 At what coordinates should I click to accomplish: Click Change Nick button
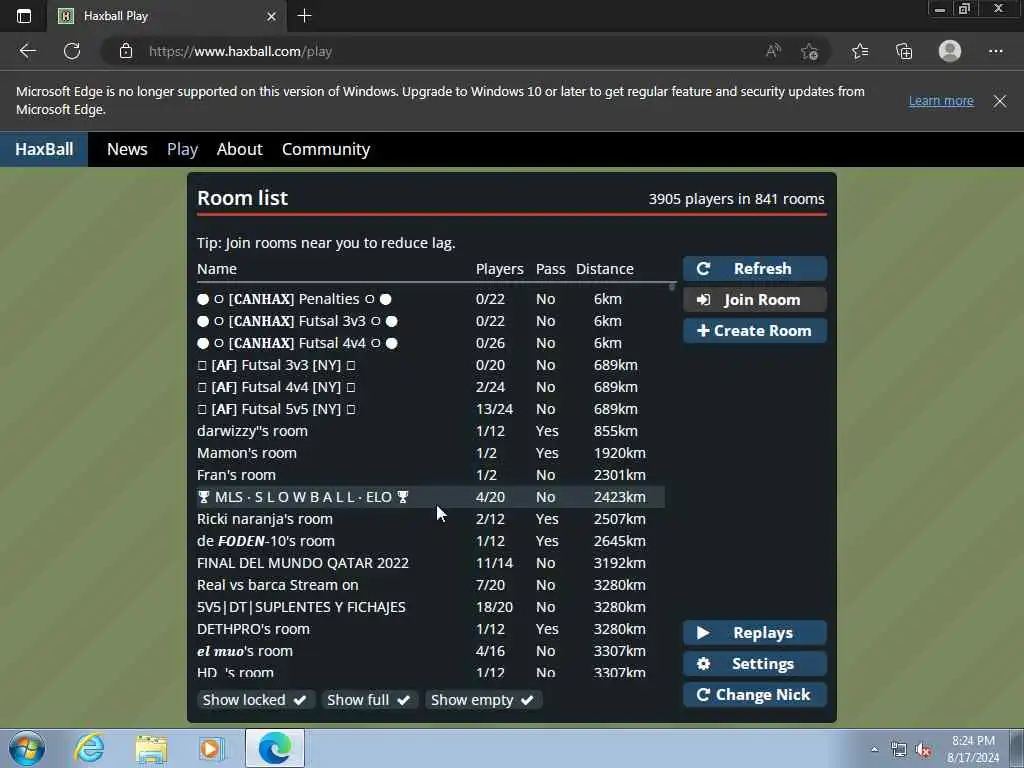pyautogui.click(x=755, y=695)
